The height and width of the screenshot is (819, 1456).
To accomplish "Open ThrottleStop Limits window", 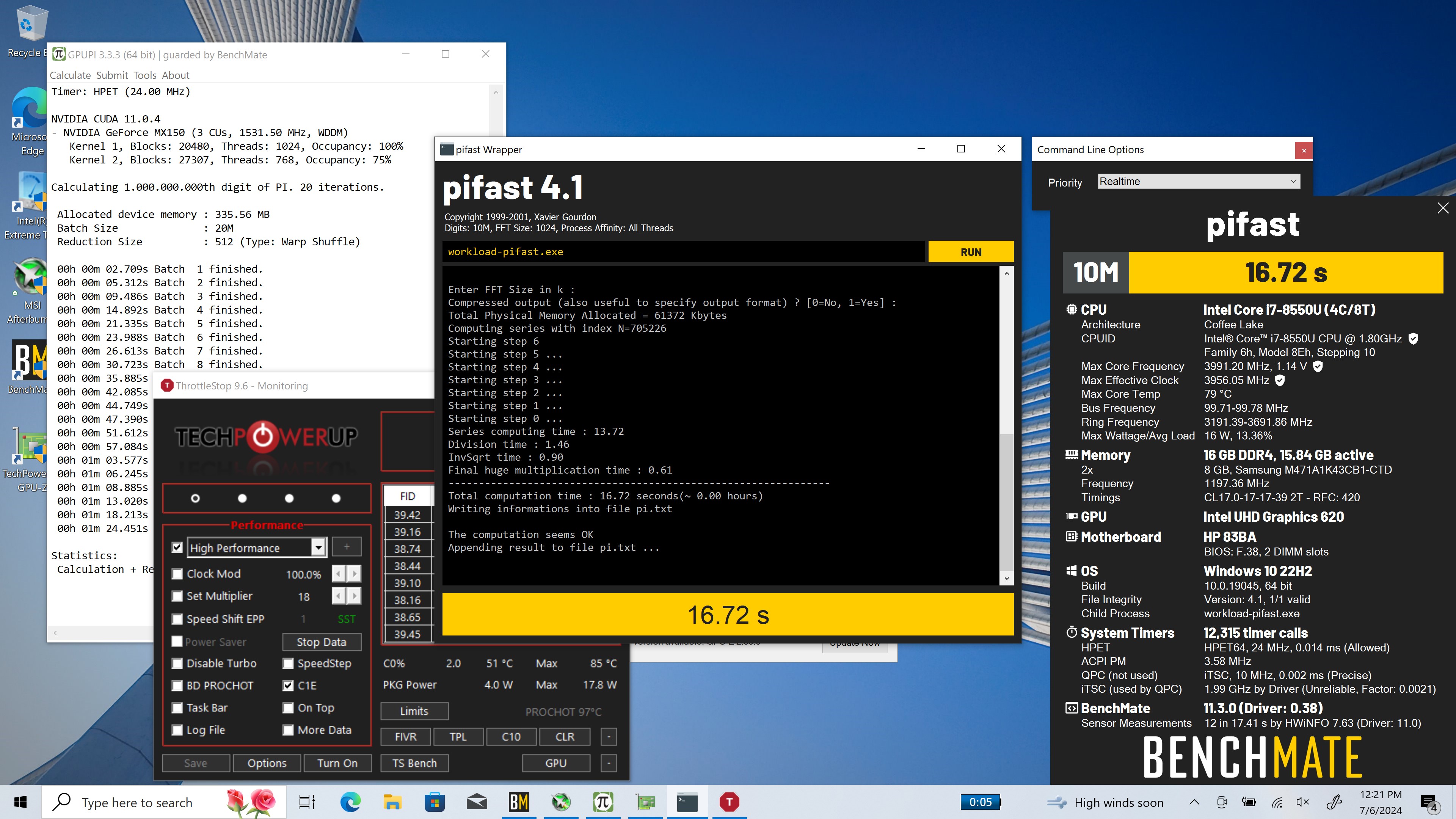I will (x=414, y=711).
